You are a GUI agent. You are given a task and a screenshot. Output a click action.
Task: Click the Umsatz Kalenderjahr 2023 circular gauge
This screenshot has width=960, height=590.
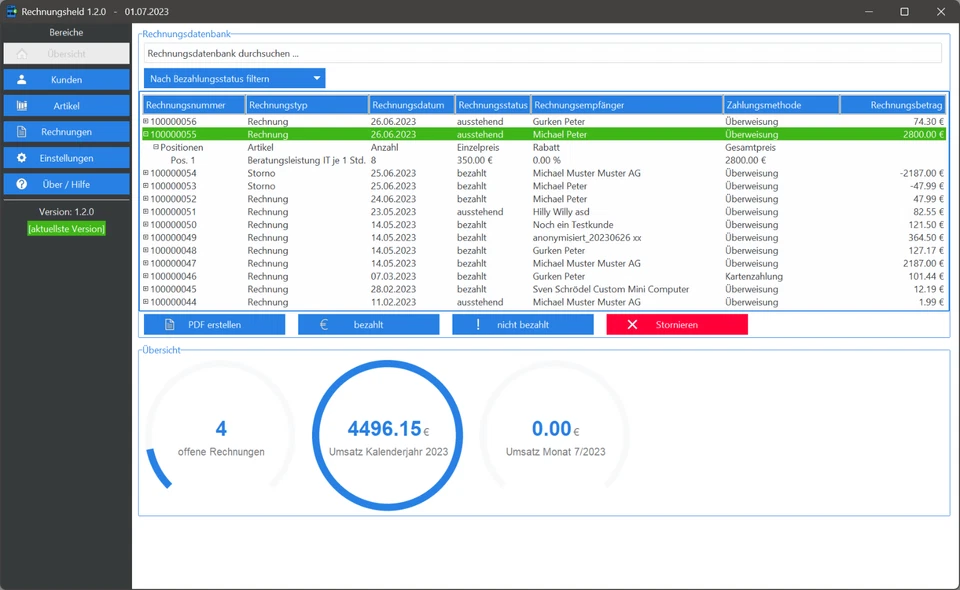click(x=388, y=436)
